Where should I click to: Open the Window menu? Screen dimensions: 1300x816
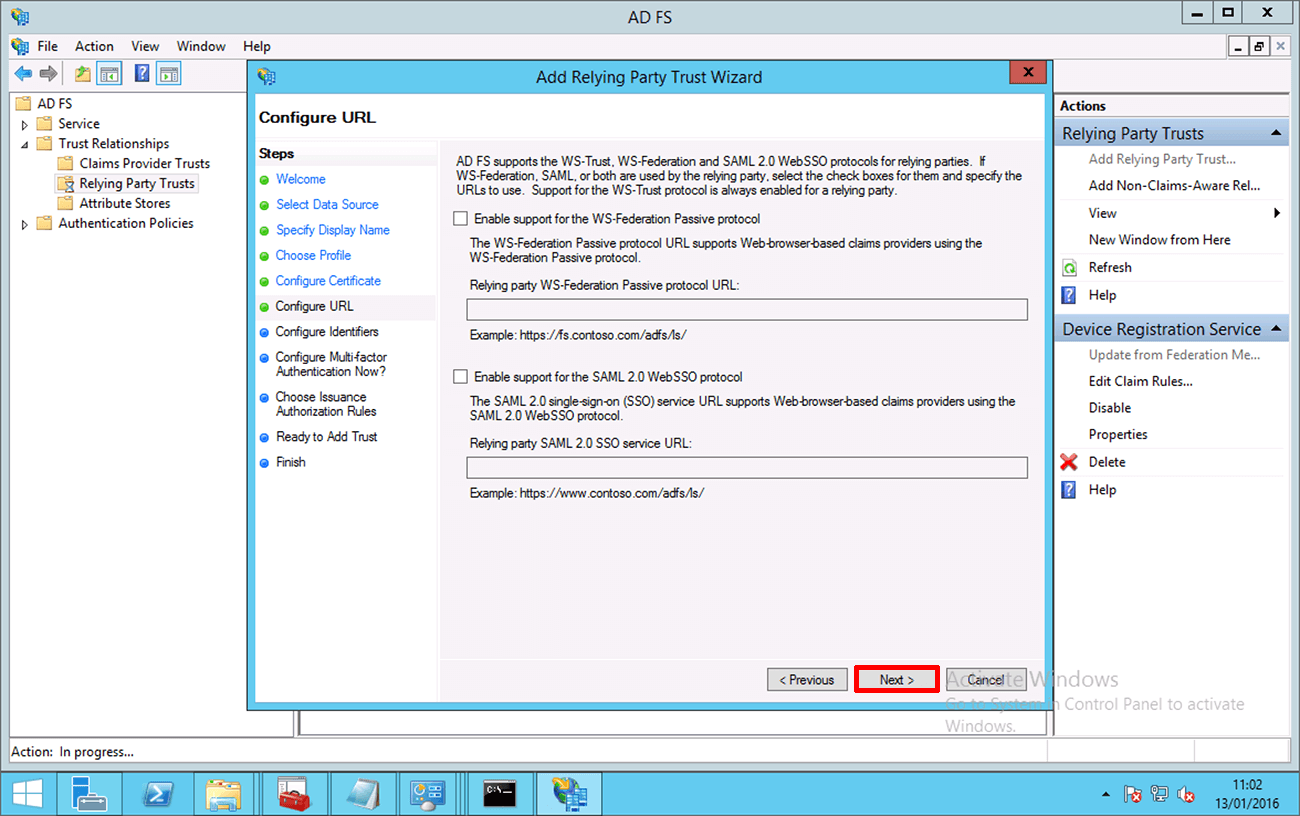click(x=201, y=46)
